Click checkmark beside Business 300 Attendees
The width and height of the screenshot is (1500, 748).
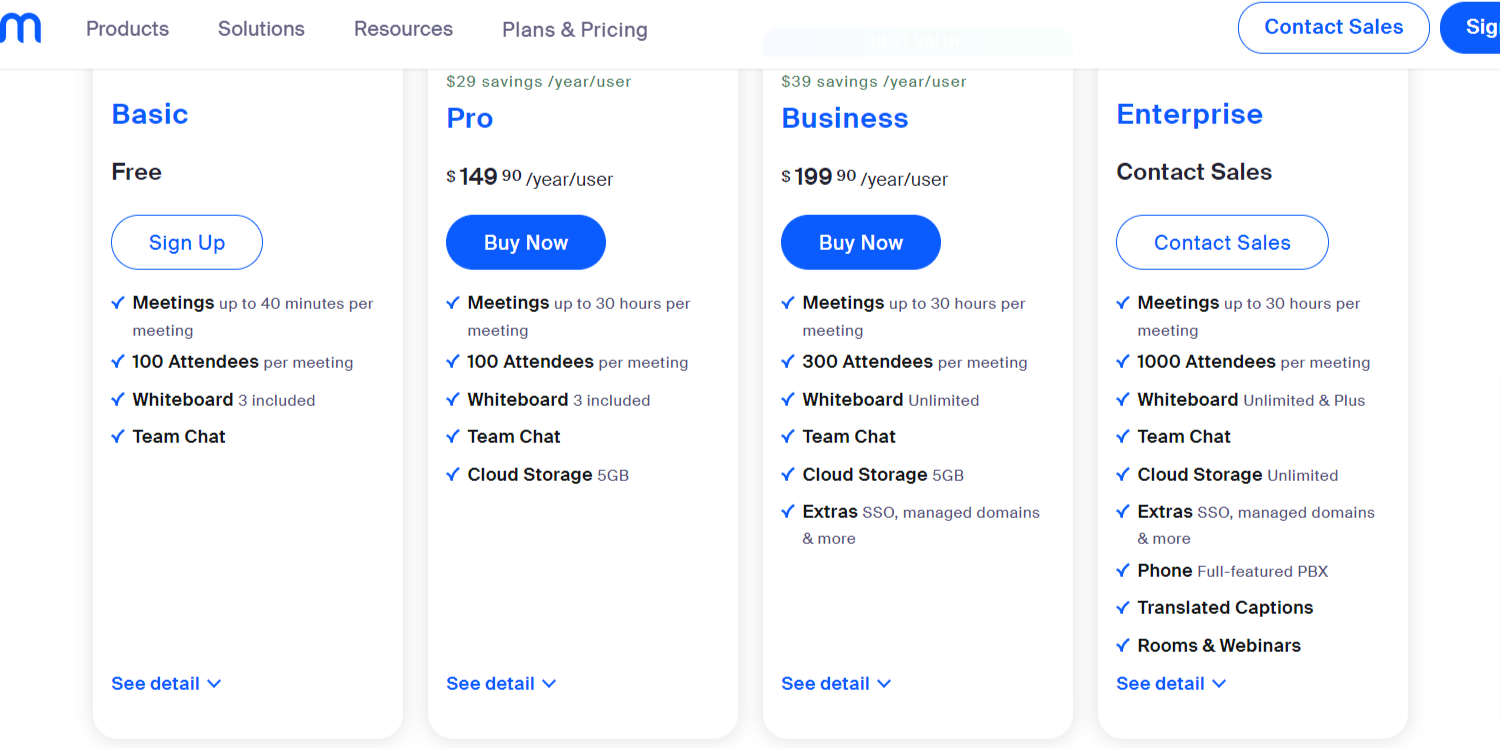point(788,362)
